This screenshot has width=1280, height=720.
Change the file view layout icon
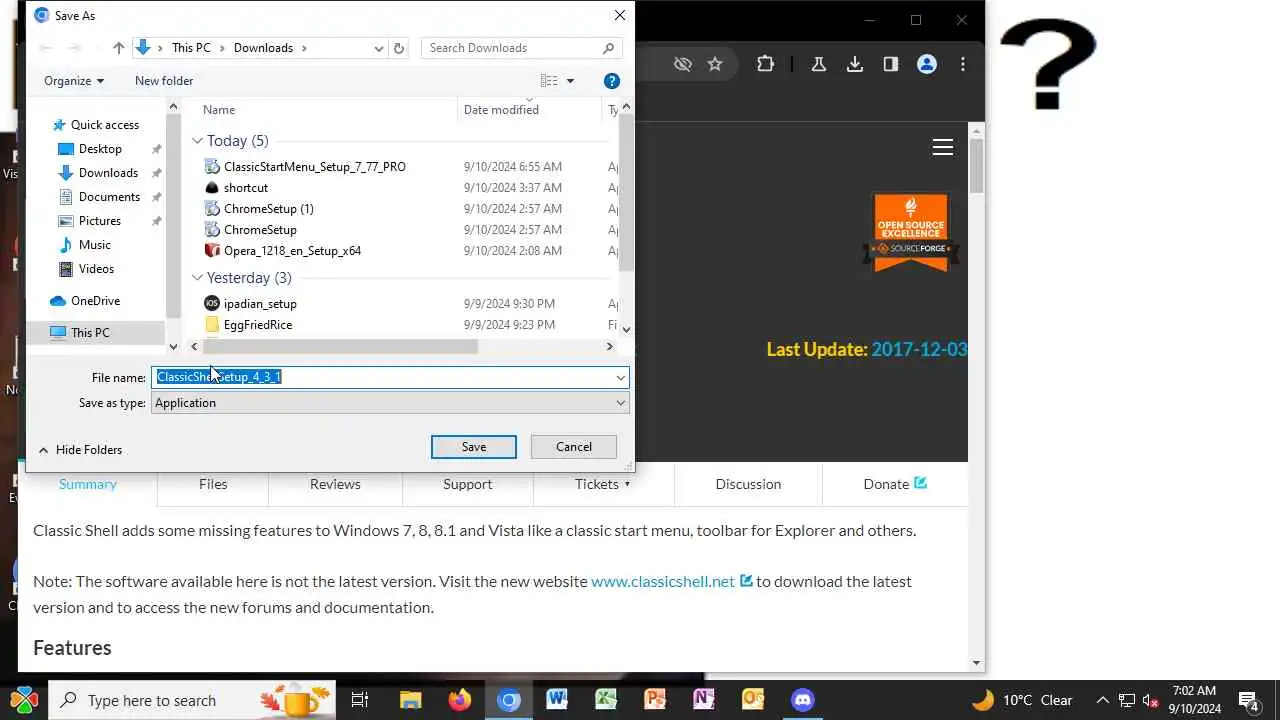coord(549,81)
